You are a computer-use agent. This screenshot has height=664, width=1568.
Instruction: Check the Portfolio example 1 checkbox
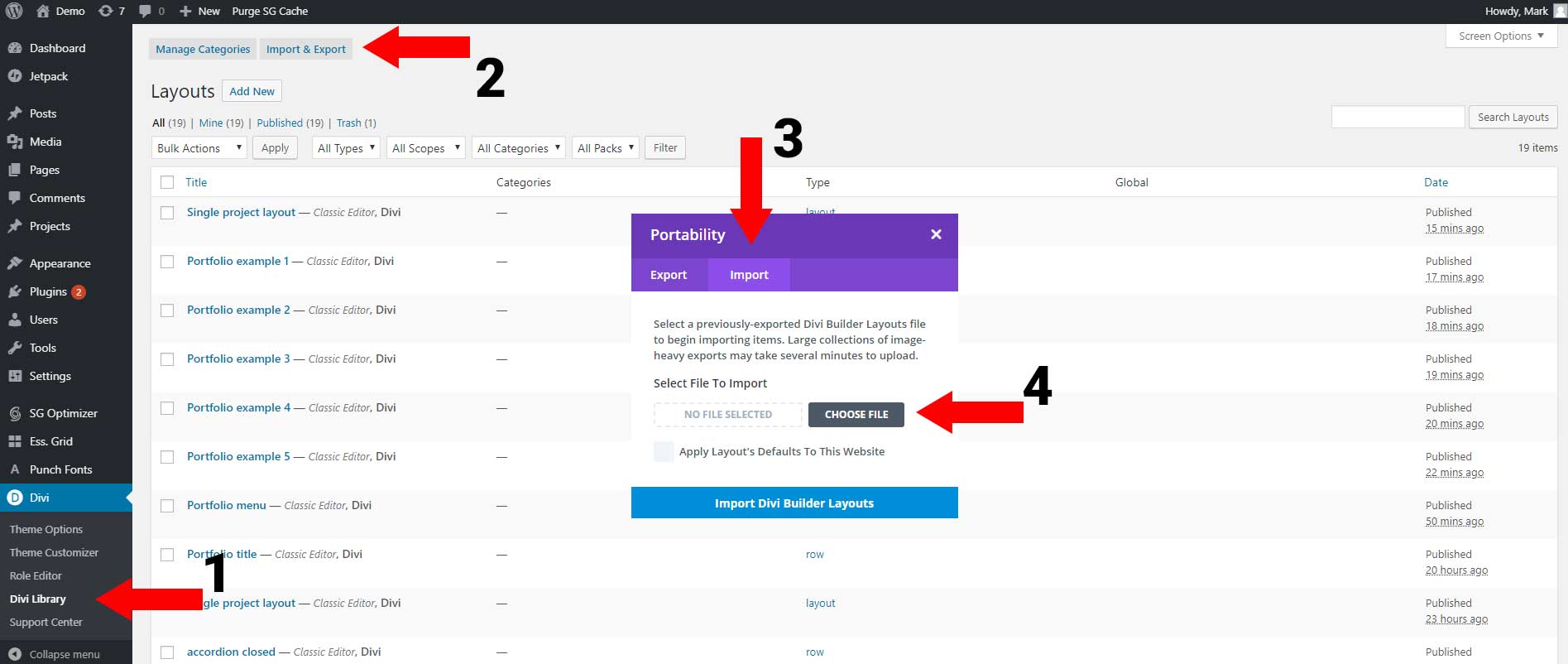(167, 262)
